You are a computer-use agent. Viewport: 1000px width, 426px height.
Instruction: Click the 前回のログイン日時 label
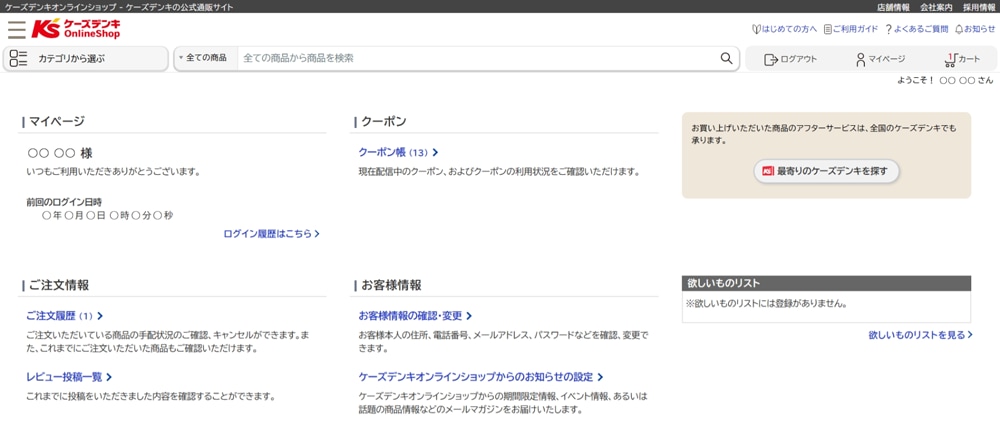pos(64,202)
